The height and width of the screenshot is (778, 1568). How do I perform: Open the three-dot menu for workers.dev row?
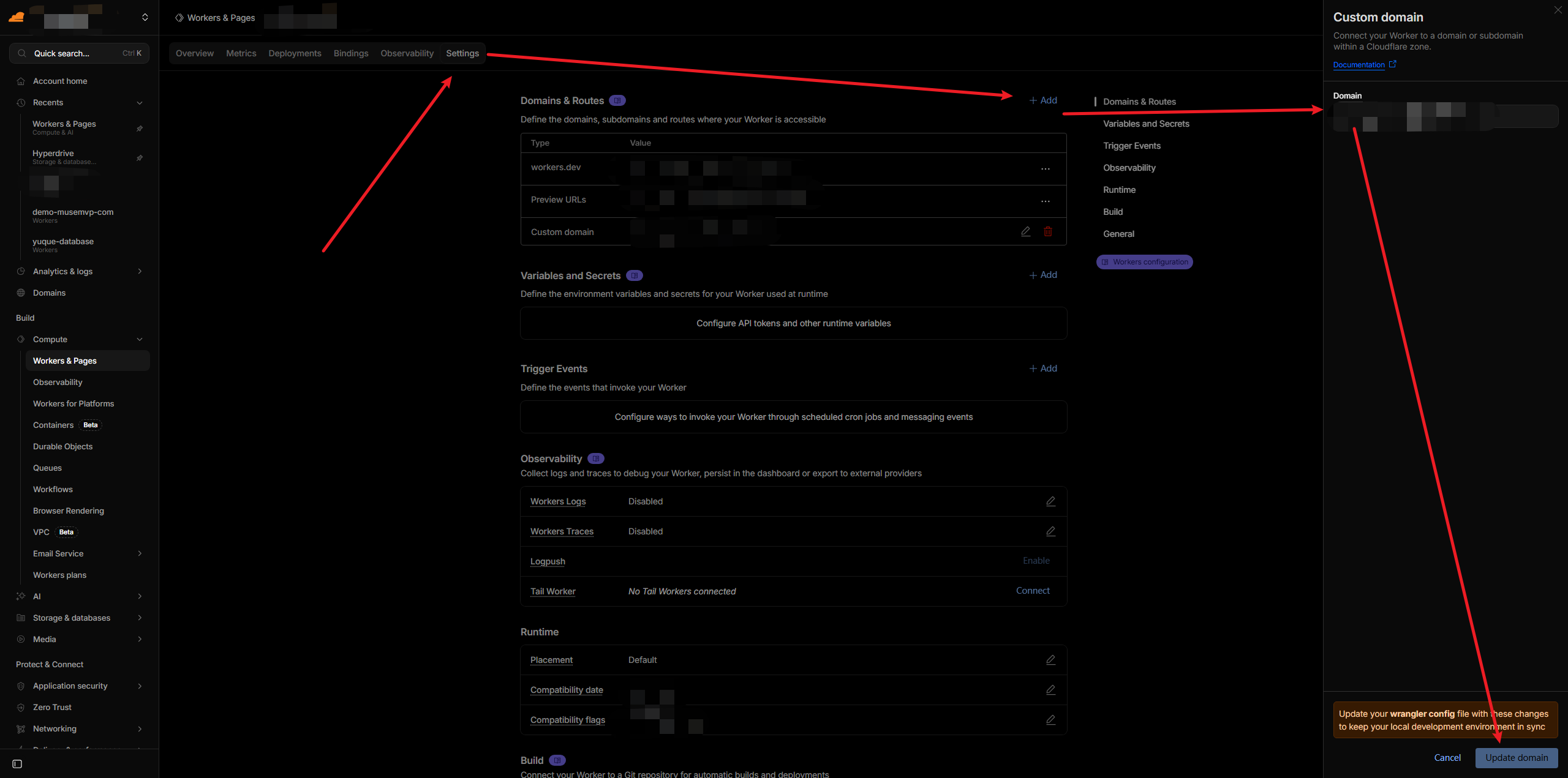(1045, 168)
